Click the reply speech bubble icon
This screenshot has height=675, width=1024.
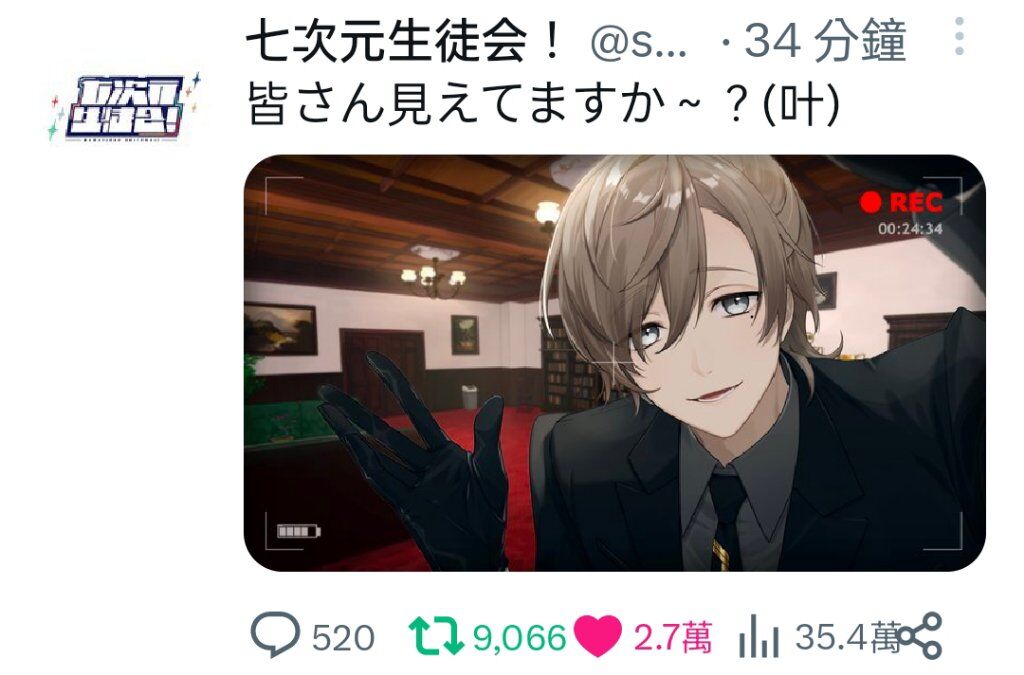tap(276, 634)
